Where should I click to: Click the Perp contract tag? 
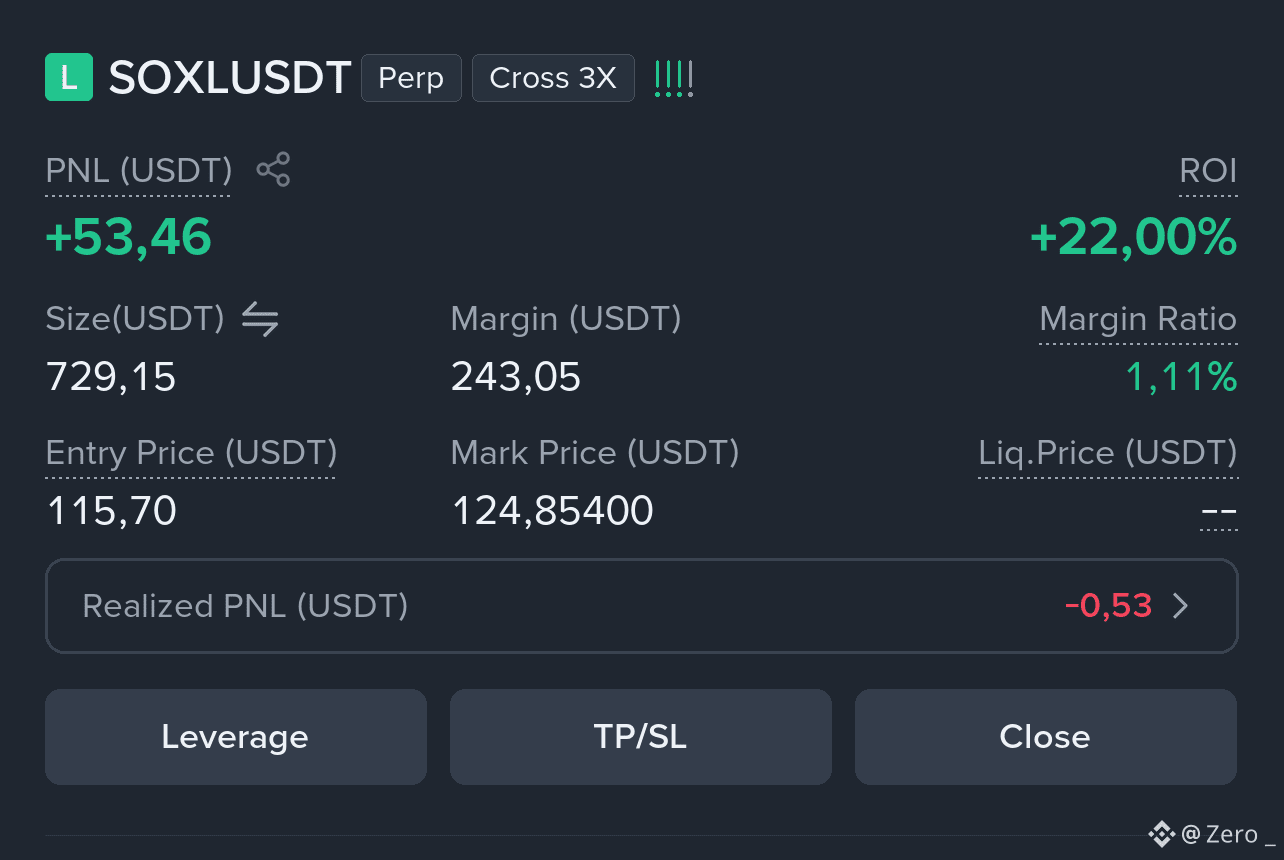[x=411, y=78]
